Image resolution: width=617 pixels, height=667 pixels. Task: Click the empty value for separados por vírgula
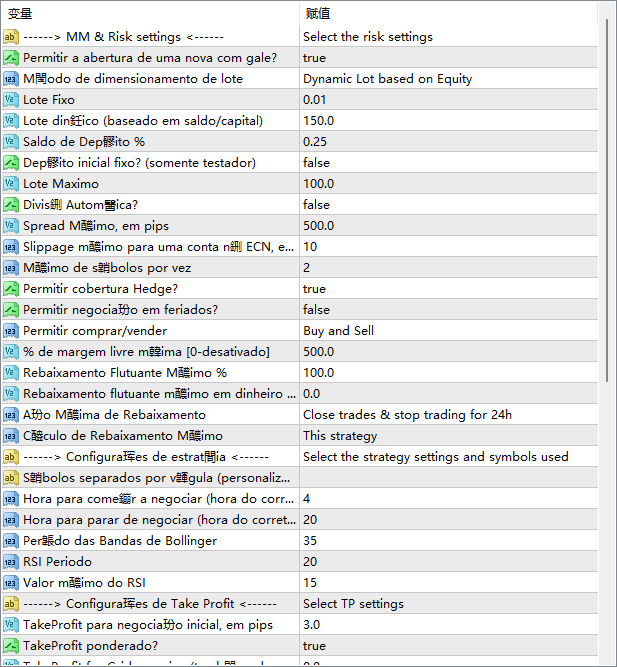(448, 478)
